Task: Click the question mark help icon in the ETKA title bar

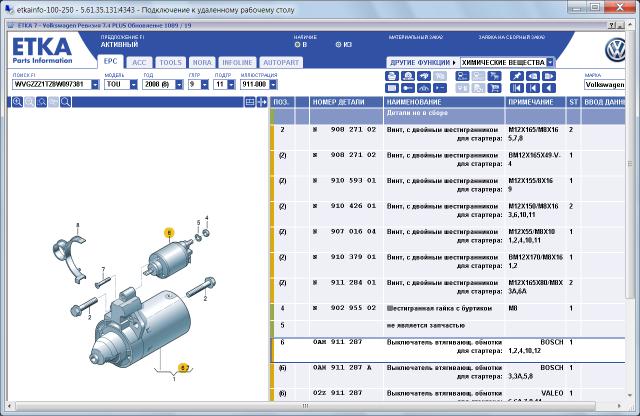Action: tap(611, 25)
